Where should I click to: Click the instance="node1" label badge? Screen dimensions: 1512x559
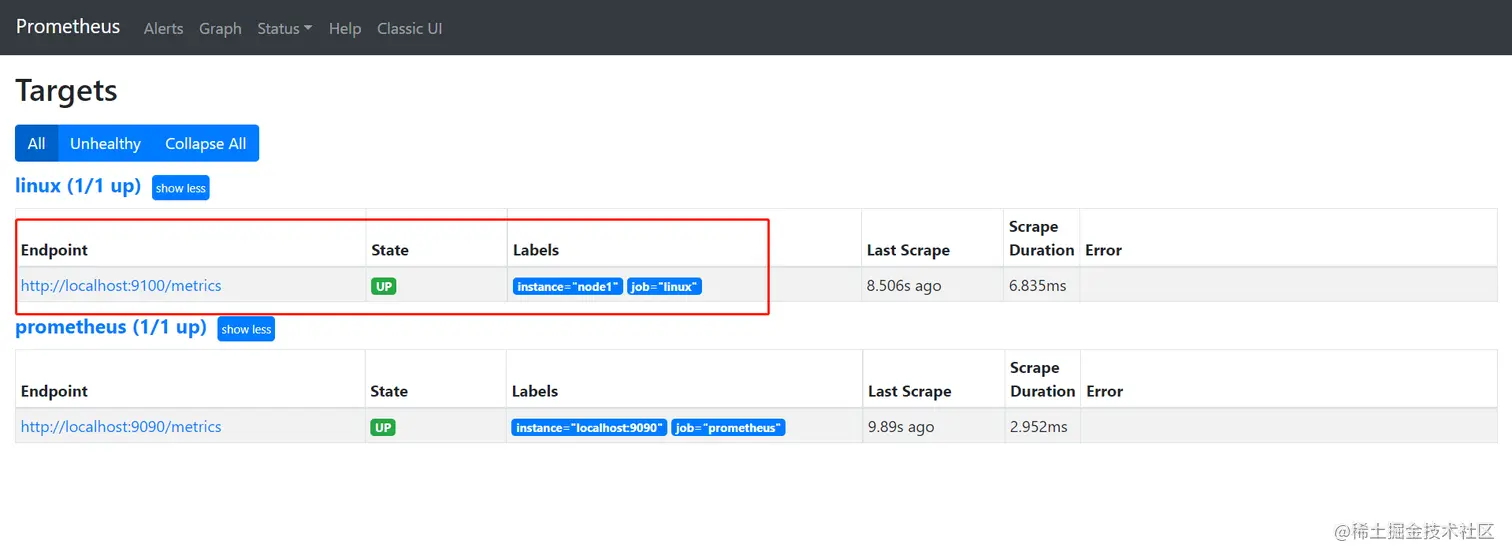[568, 287]
